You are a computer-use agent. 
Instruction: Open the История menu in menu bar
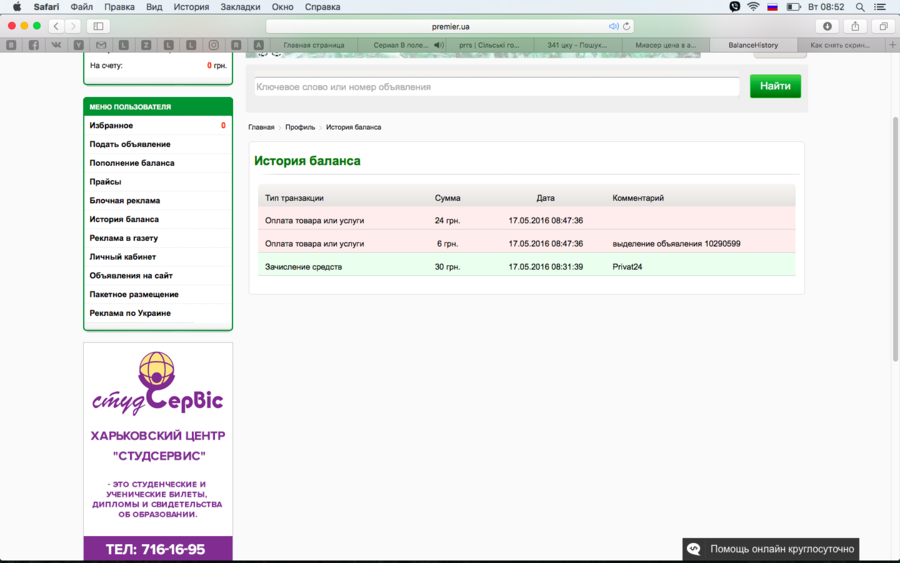(x=191, y=7)
